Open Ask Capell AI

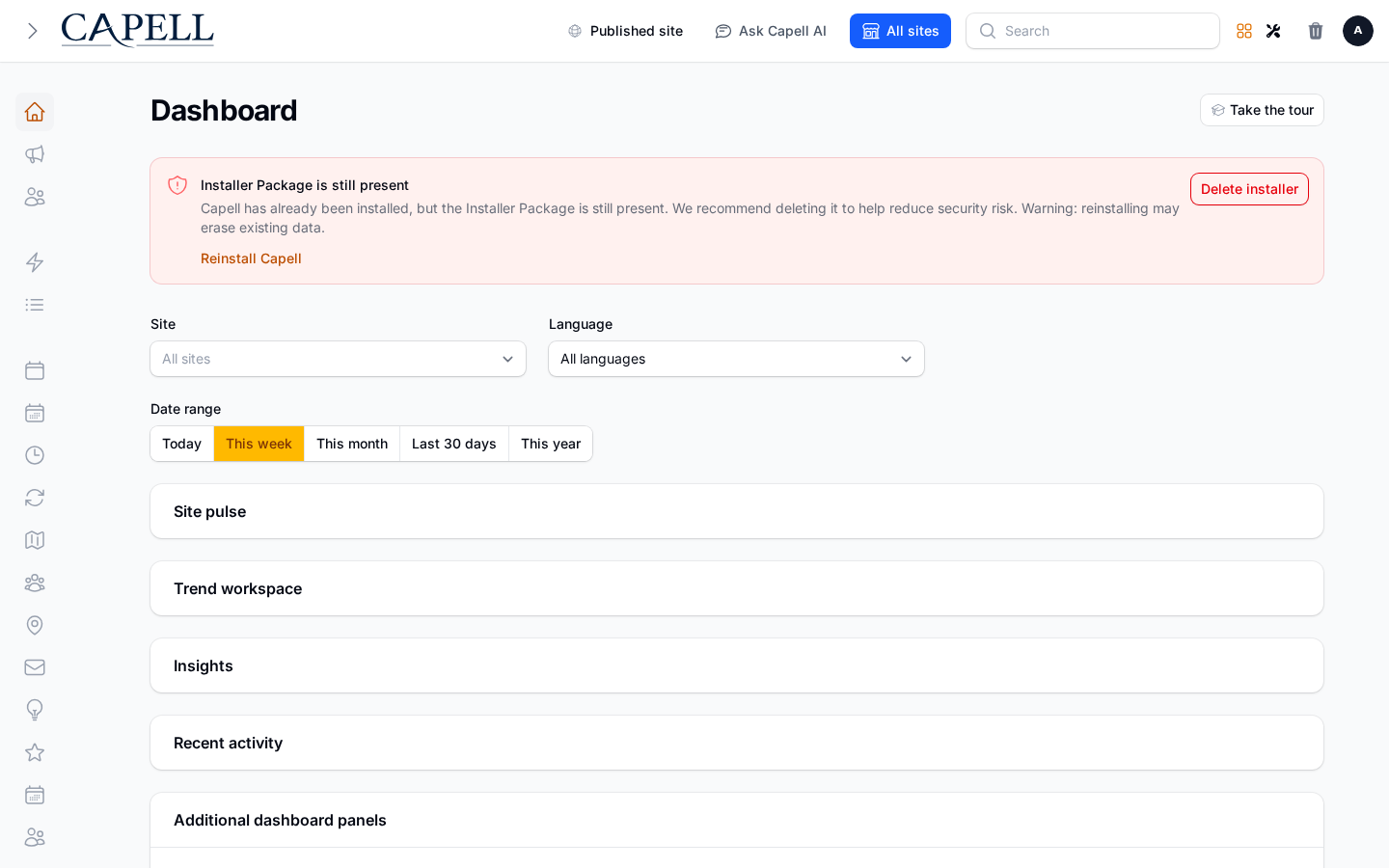pyautogui.click(x=771, y=31)
